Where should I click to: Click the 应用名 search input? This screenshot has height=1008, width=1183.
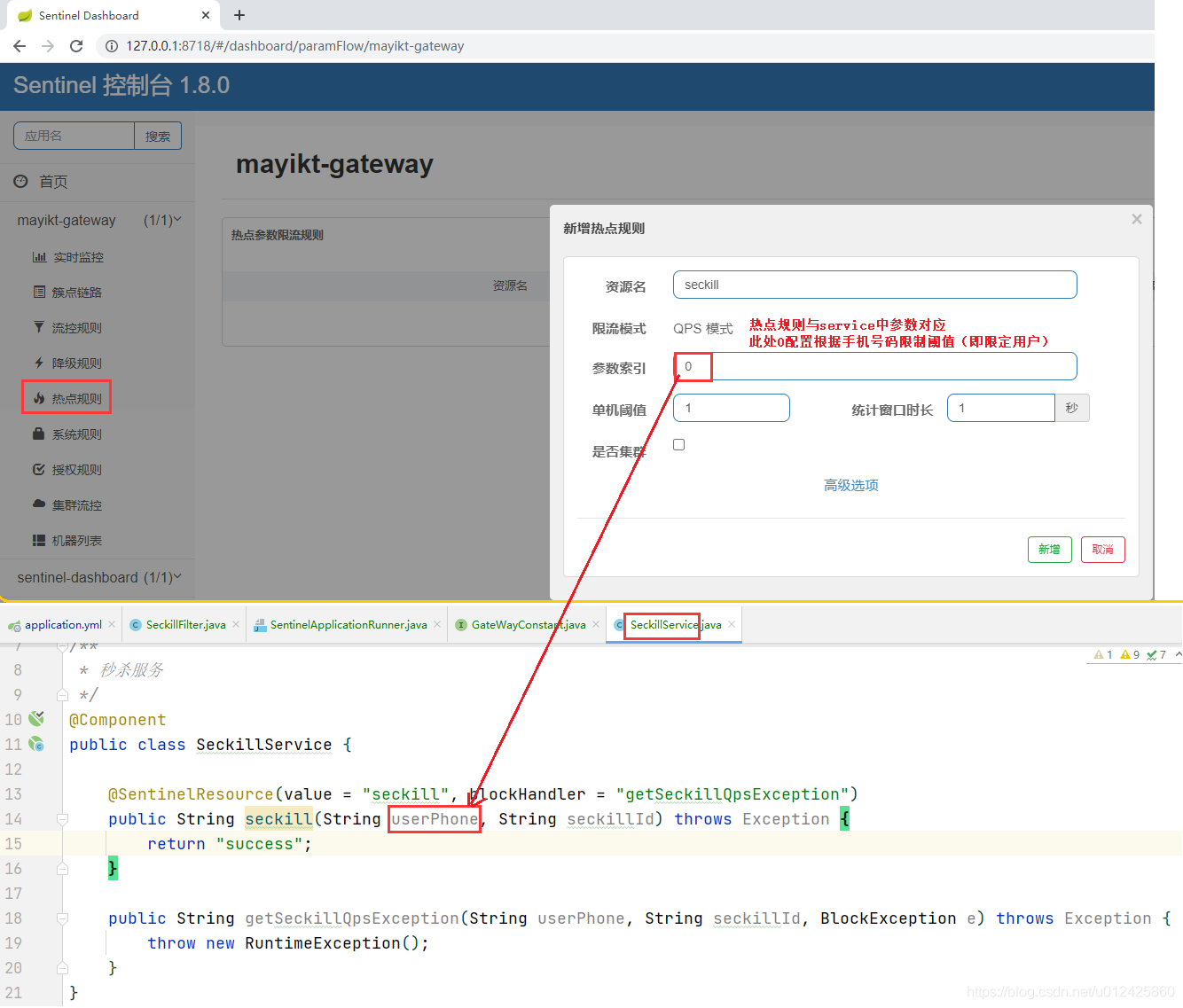click(x=74, y=136)
